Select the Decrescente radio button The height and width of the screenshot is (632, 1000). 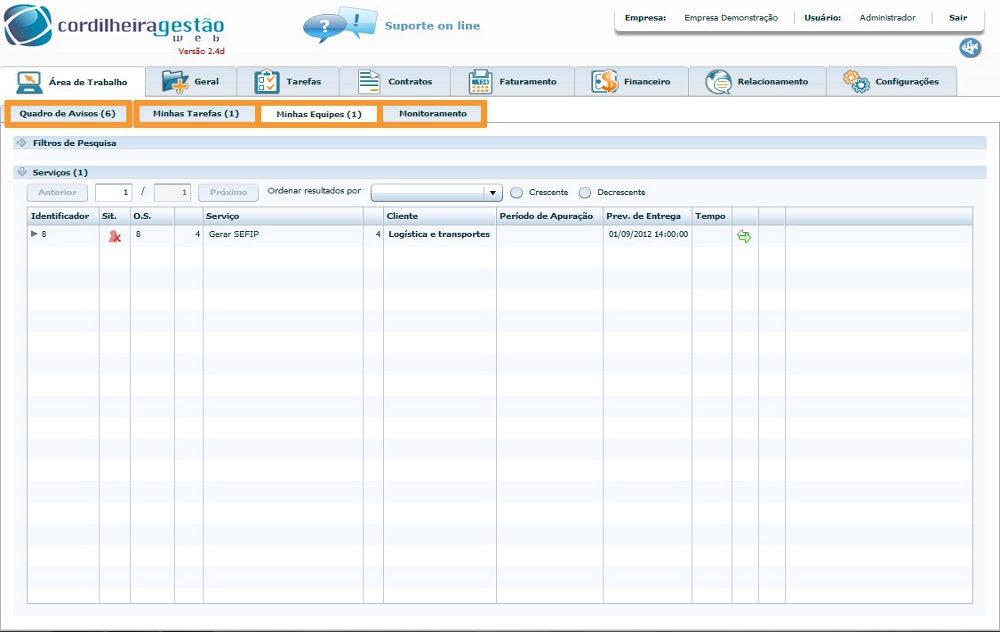585,193
